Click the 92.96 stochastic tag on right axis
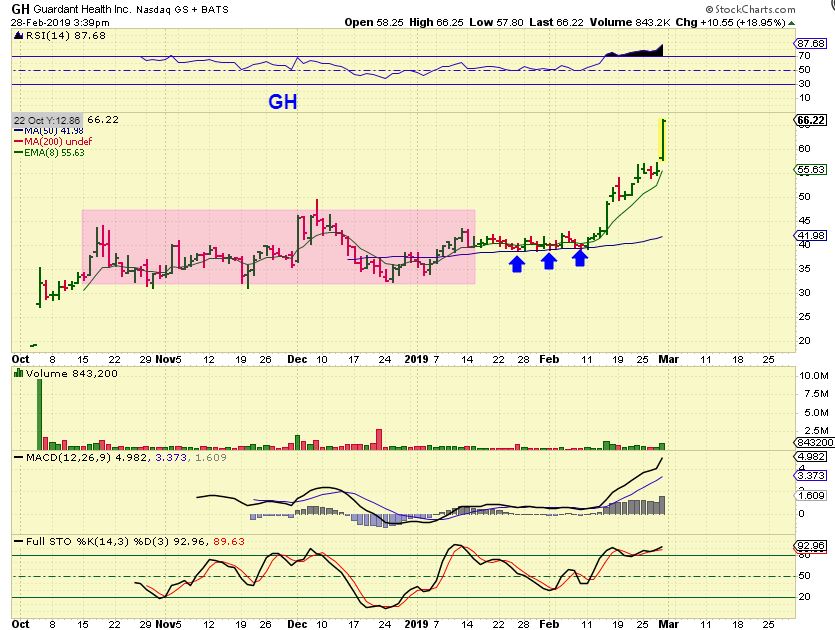 coord(811,546)
